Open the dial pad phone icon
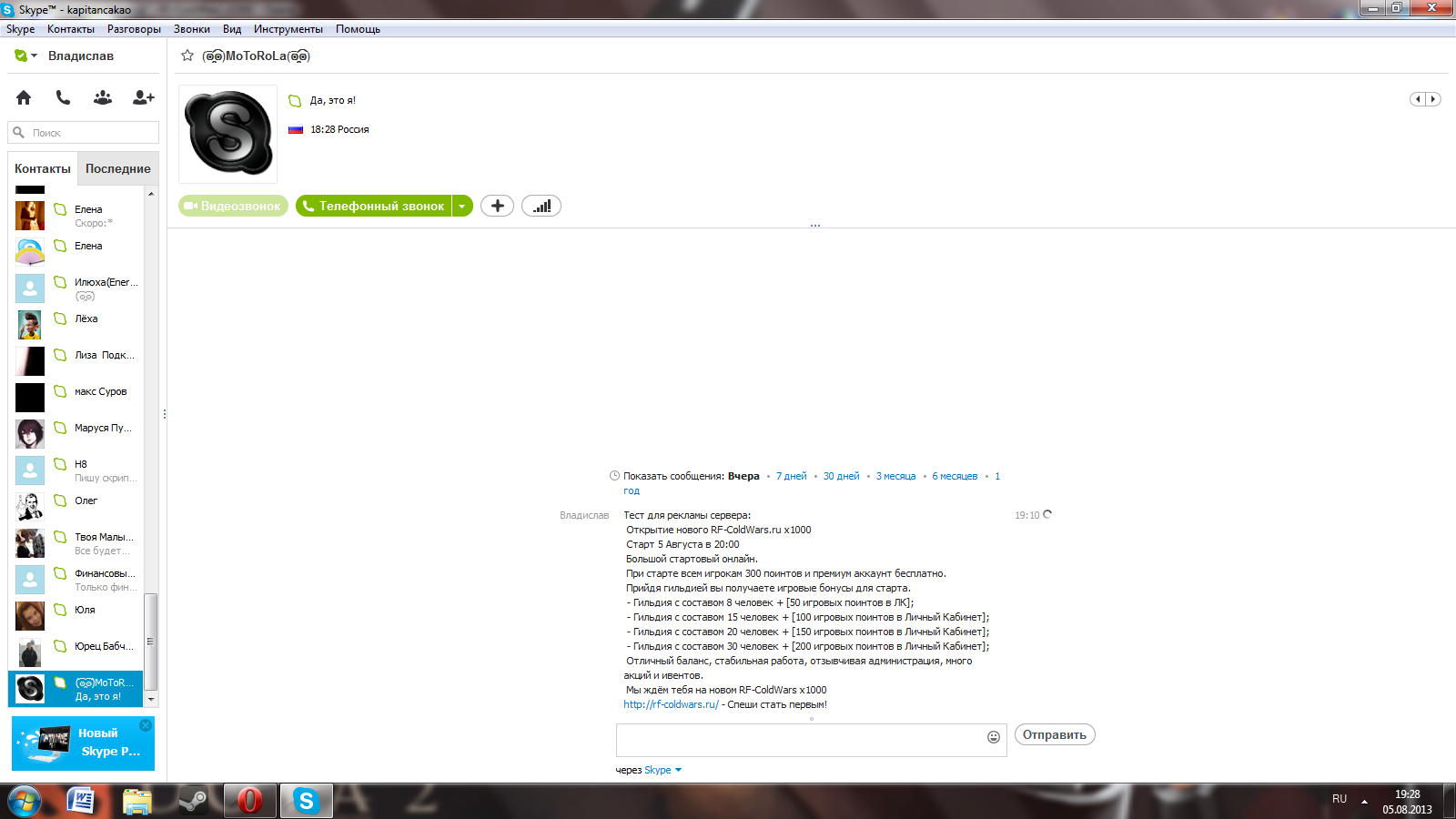Image resolution: width=1456 pixels, height=819 pixels. [x=63, y=97]
